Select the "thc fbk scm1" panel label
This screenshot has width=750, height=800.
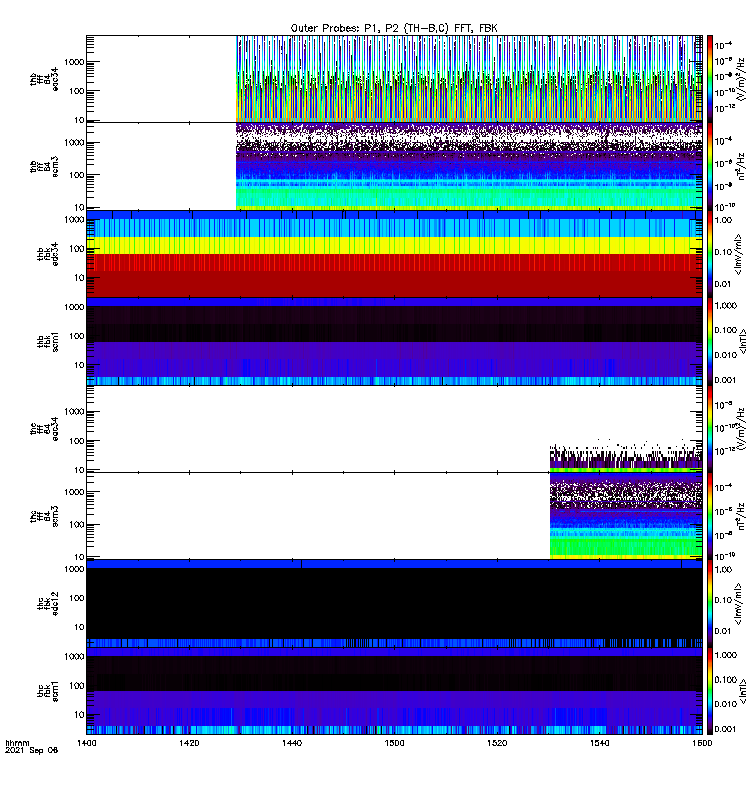click(x=48, y=691)
